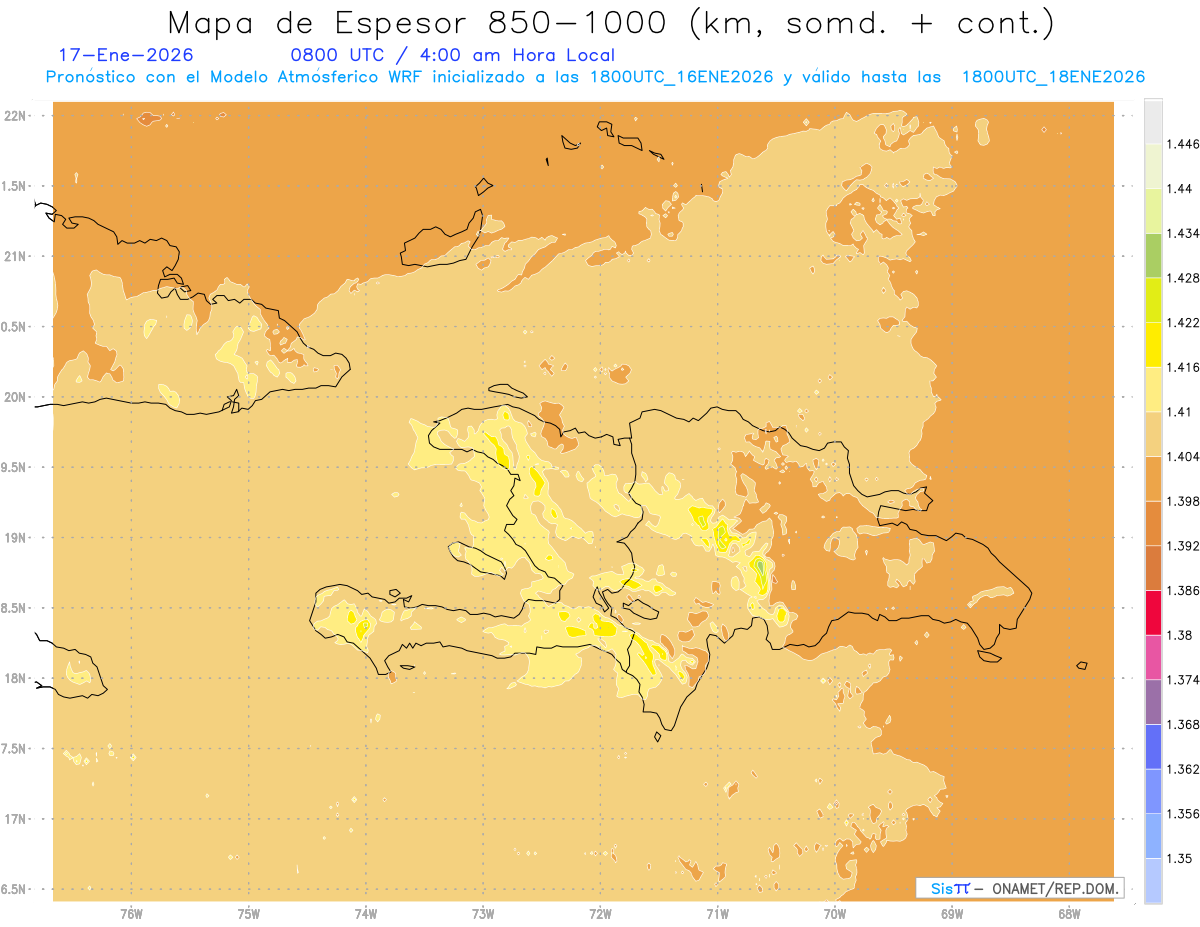Click the legend value "1.38"

pyautogui.click(x=1180, y=636)
